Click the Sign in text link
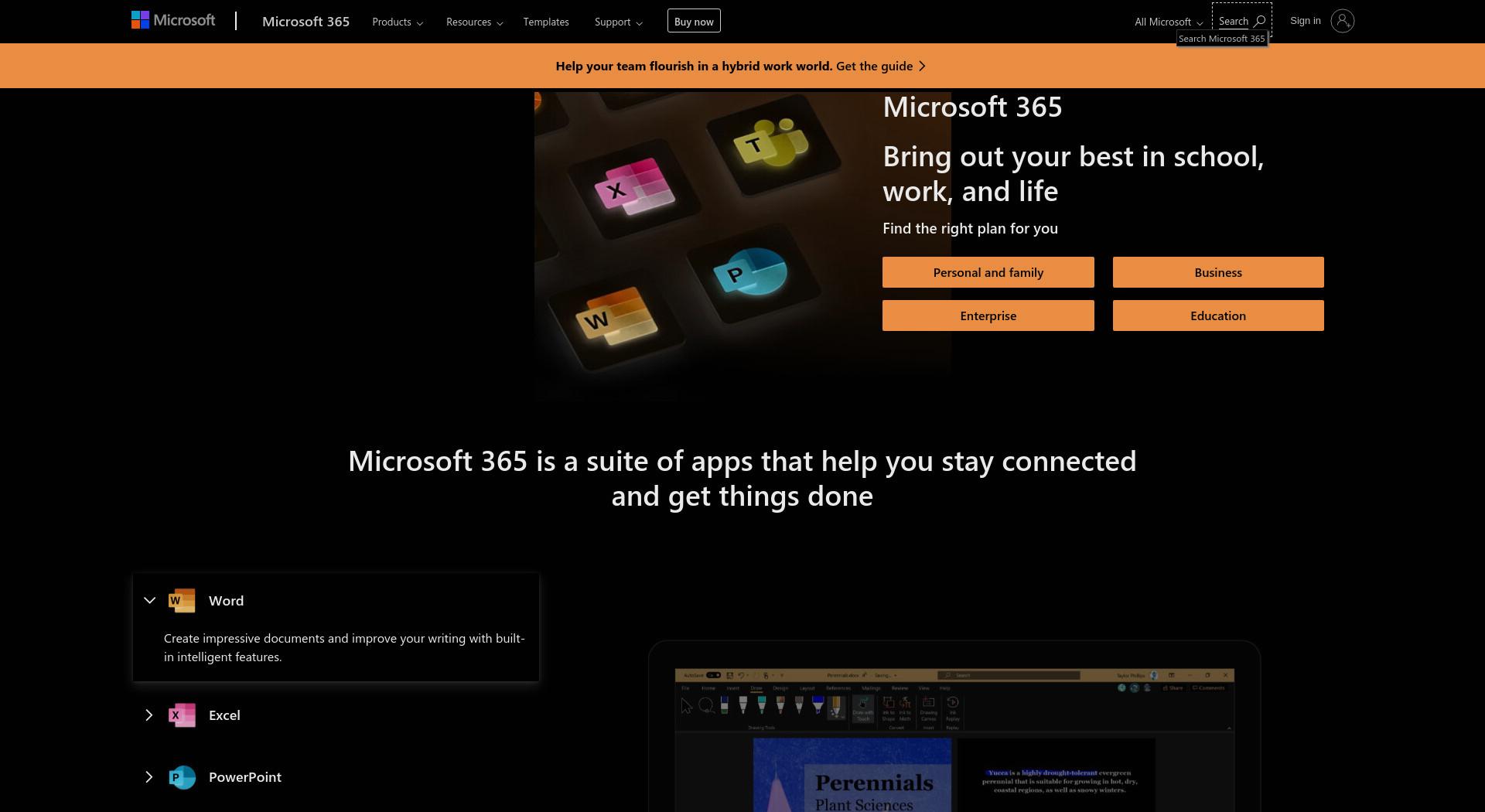1485x812 pixels. (x=1306, y=21)
